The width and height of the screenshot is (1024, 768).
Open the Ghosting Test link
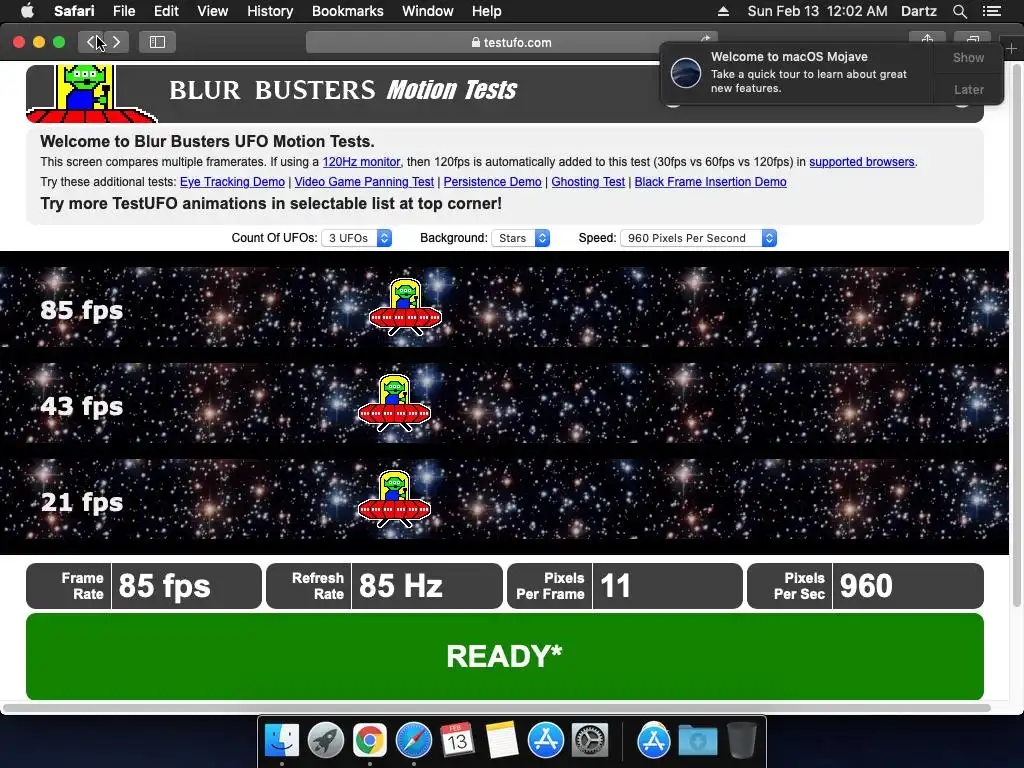[588, 182]
